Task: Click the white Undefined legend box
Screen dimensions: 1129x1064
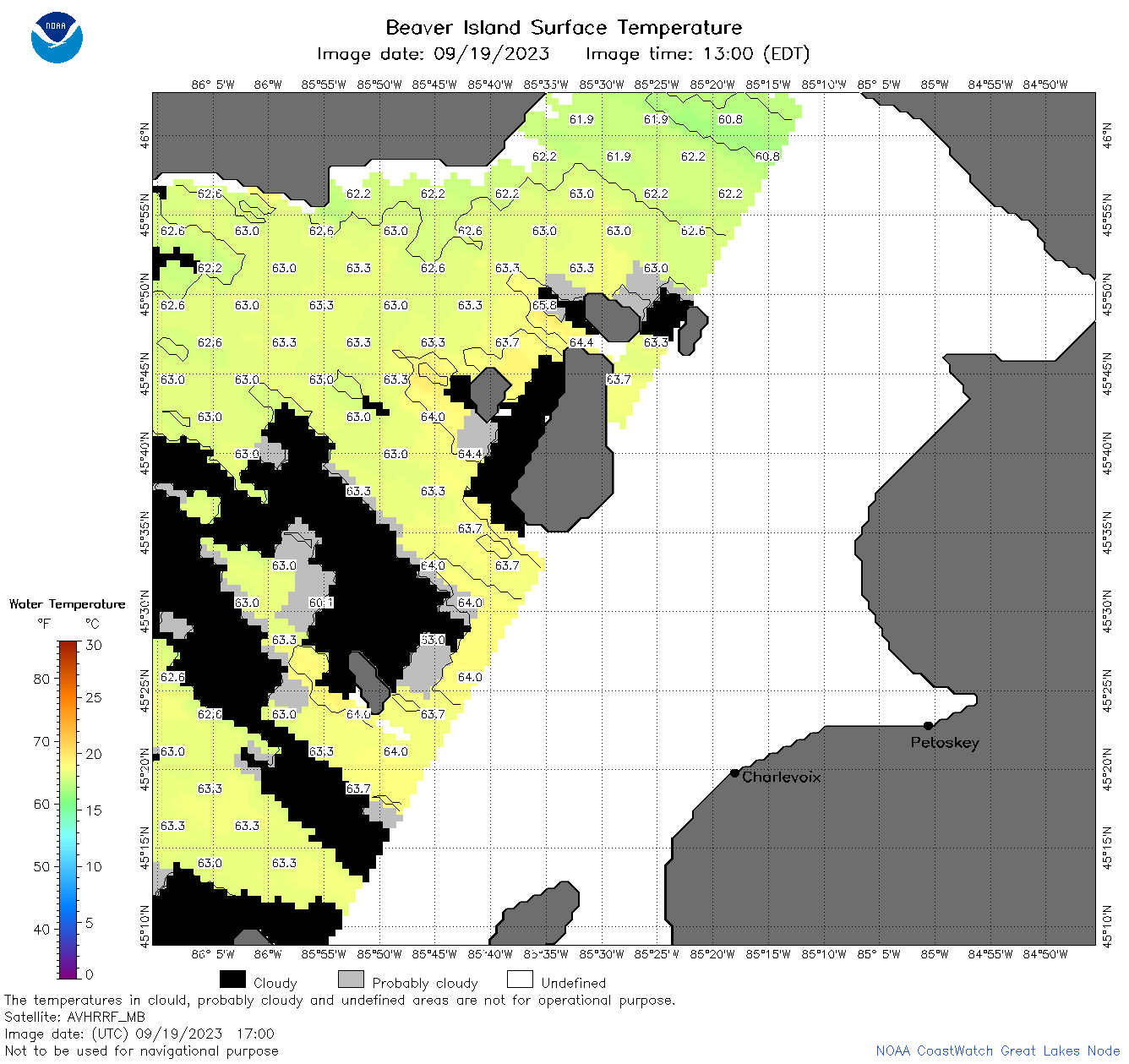Action: pos(520,979)
